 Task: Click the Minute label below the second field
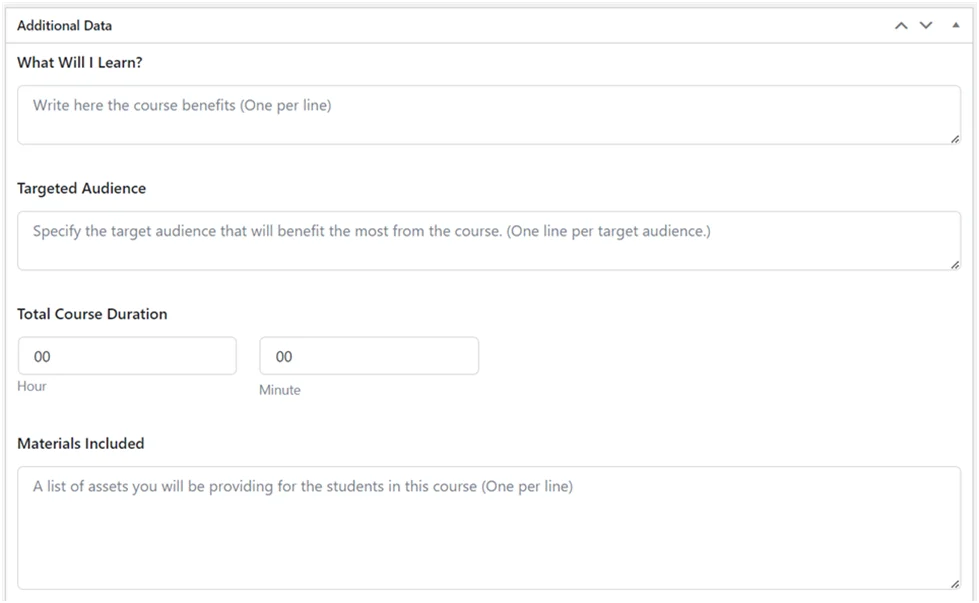pyautogui.click(x=279, y=390)
